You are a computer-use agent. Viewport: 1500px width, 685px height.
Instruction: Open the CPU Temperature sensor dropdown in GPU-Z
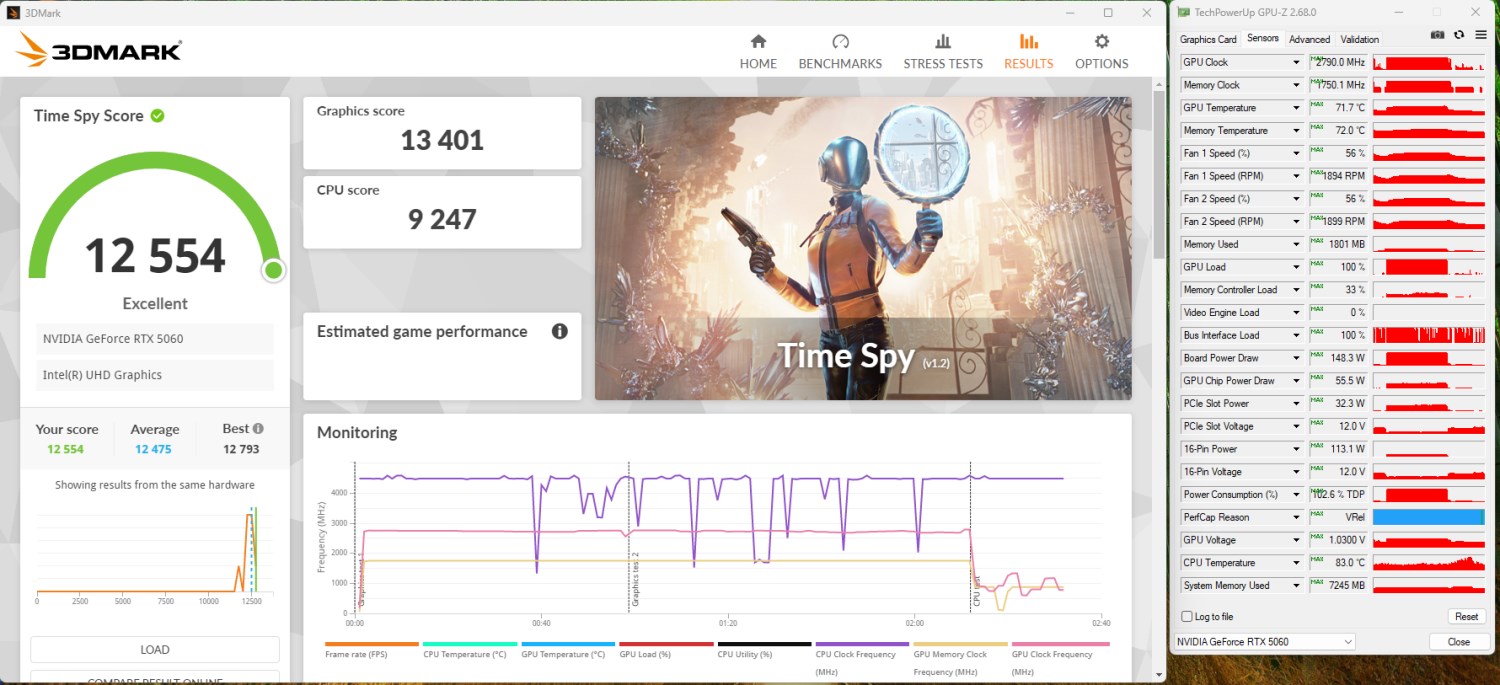coord(1296,563)
